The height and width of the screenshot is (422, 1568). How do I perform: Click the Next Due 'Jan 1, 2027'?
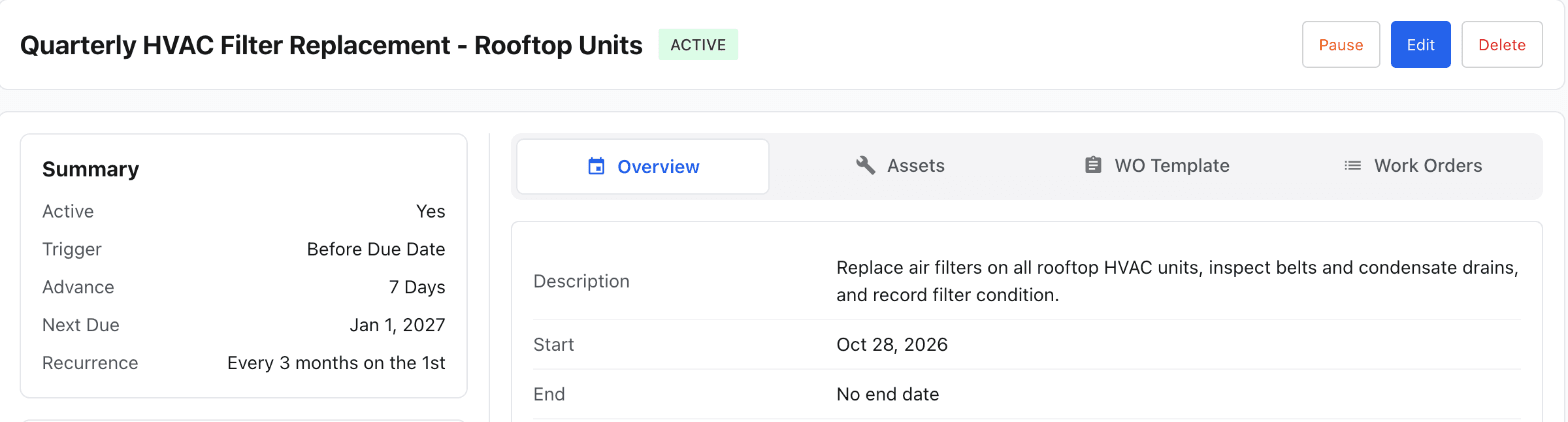tap(398, 325)
